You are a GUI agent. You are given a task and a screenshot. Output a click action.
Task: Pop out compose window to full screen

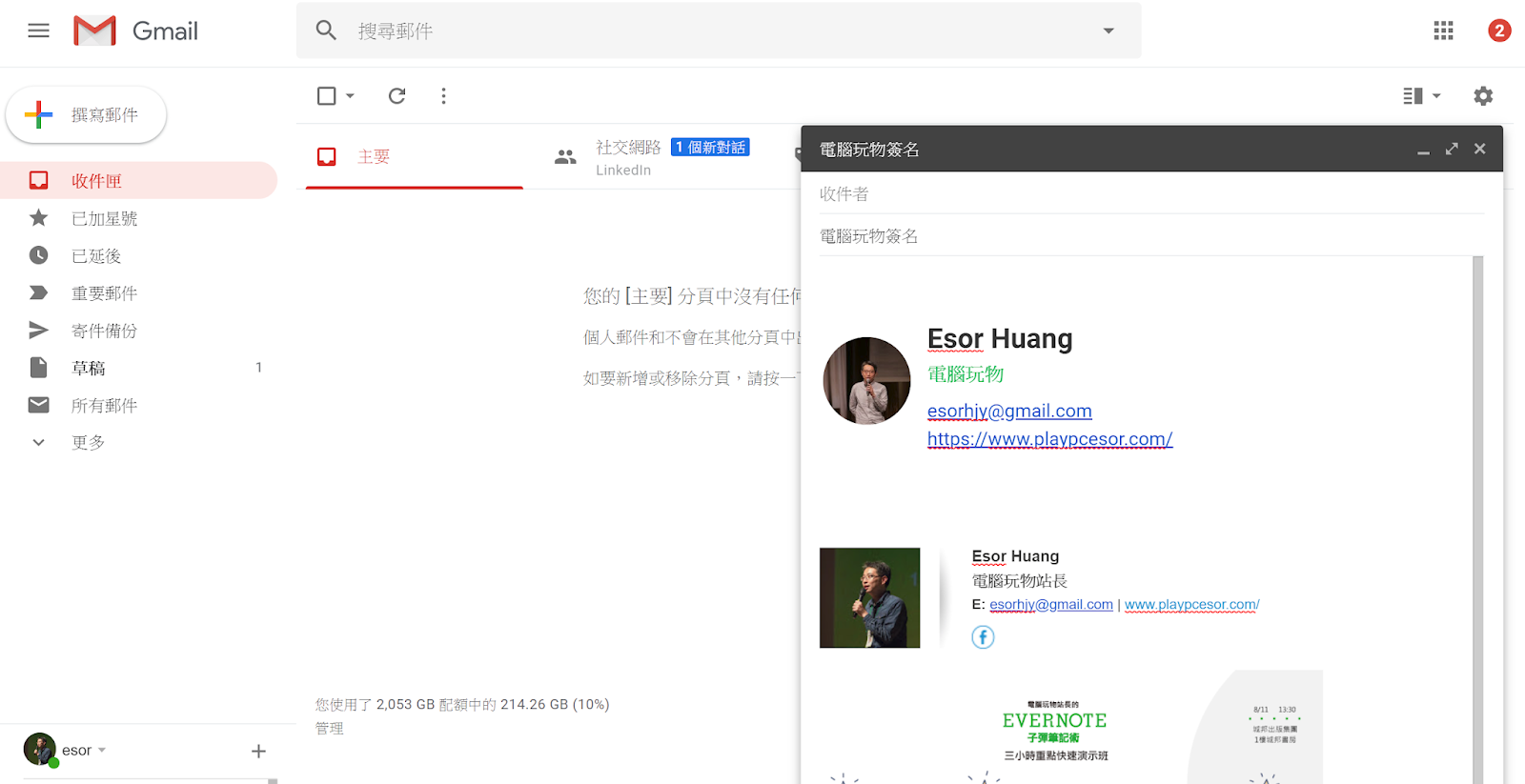(x=1452, y=149)
